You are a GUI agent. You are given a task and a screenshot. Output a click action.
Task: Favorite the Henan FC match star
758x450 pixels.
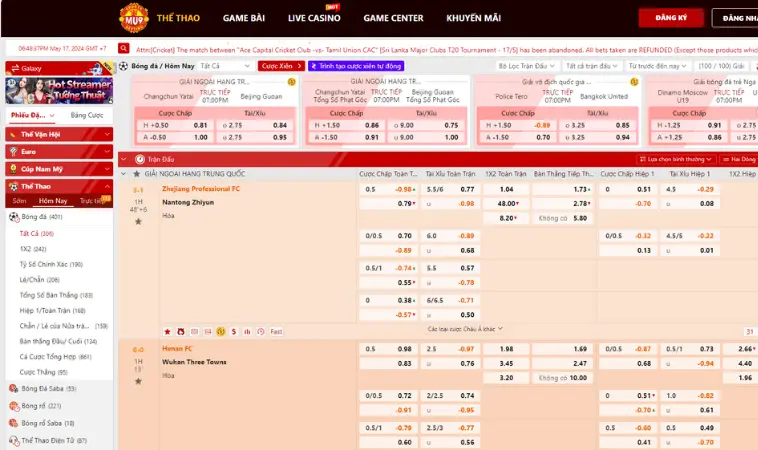point(138,381)
